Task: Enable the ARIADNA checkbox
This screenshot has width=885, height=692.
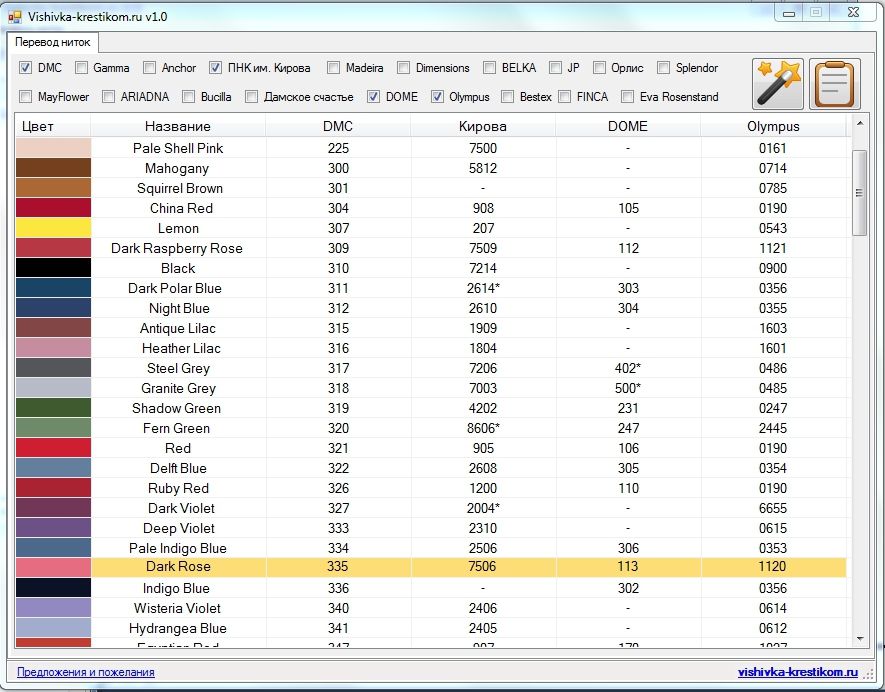Action: (108, 97)
